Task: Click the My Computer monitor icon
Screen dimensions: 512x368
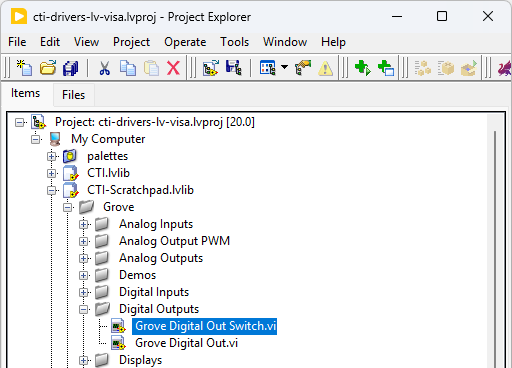Action: (x=55, y=139)
